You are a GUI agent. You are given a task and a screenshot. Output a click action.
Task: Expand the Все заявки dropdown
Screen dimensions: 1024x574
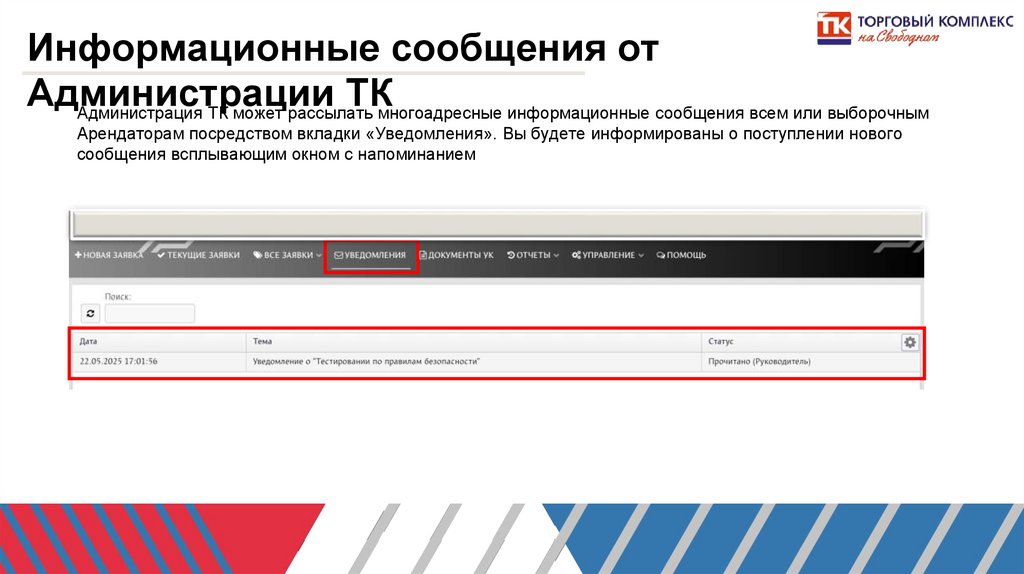[287, 255]
